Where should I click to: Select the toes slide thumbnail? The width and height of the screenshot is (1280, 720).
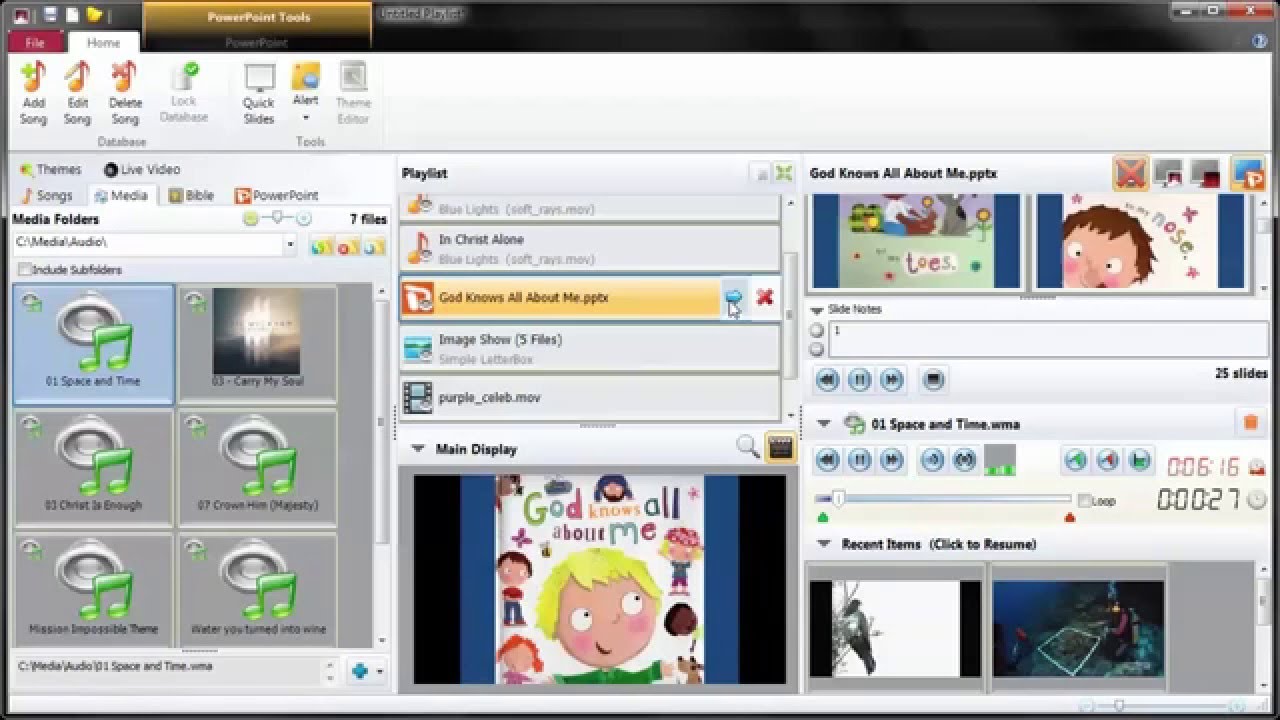(917, 242)
